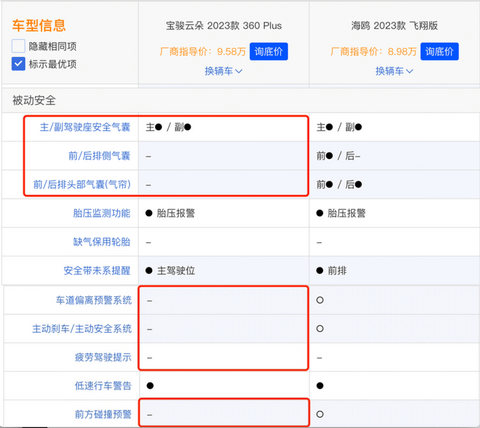Image resolution: width=480 pixels, height=428 pixels.
Task: Click 询底价 button for 海鸥 飞翔版
Action: click(439, 52)
